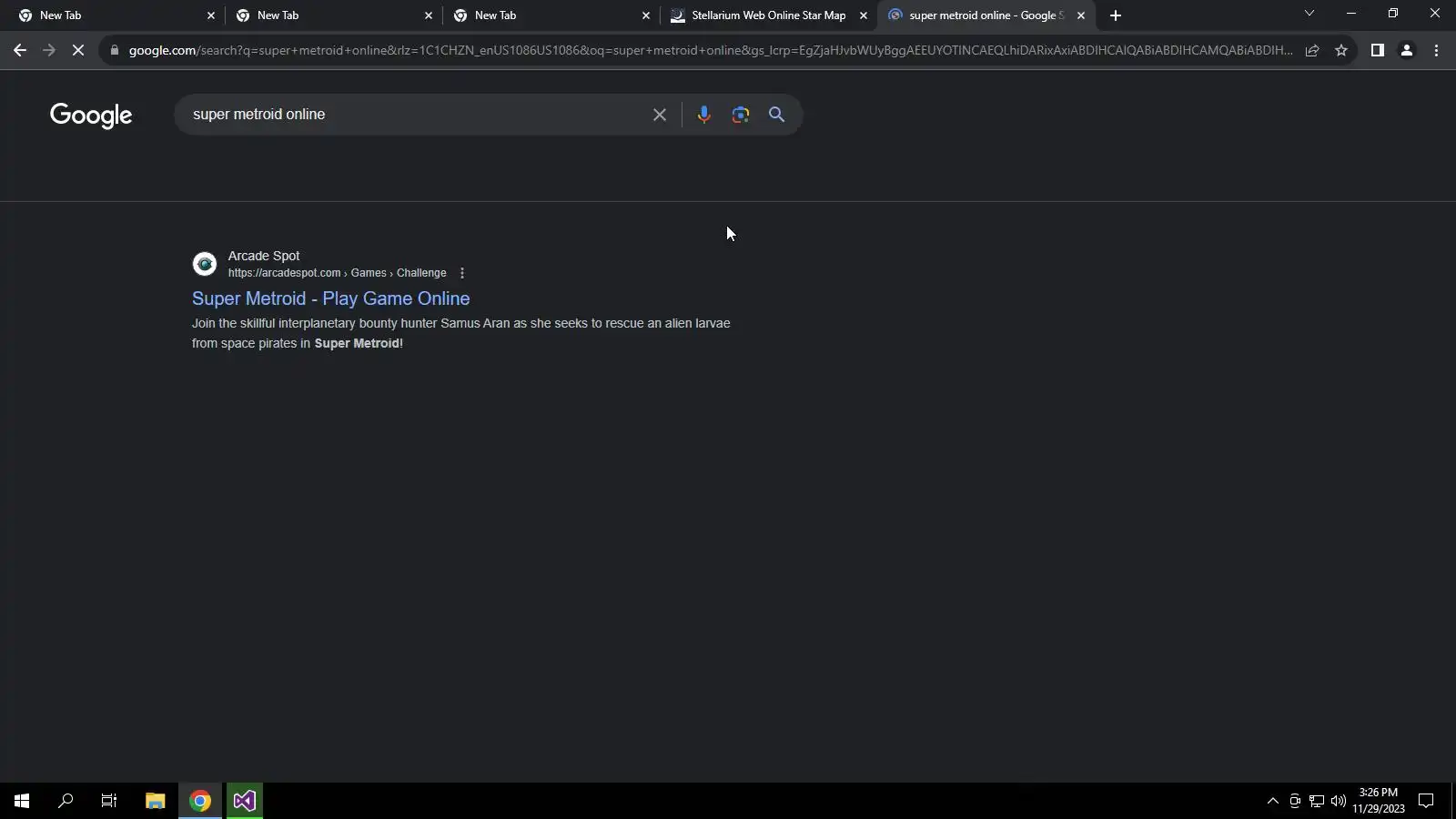This screenshot has width=1456, height=819.
Task: Click the Meet Now tray icon
Action: [1295, 801]
